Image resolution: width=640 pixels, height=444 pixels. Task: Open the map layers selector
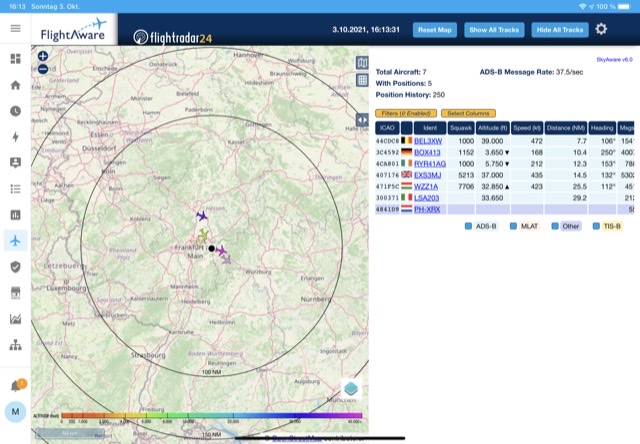tap(351, 388)
